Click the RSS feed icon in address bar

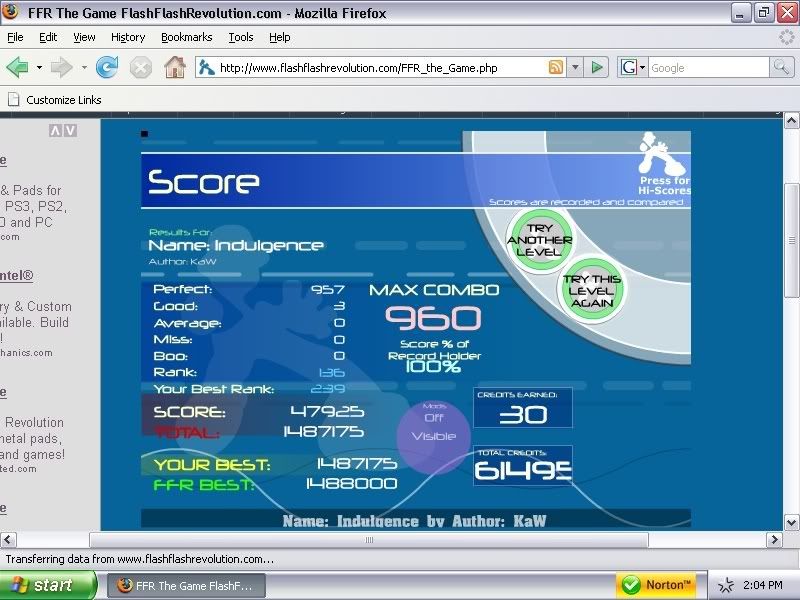tap(555, 68)
